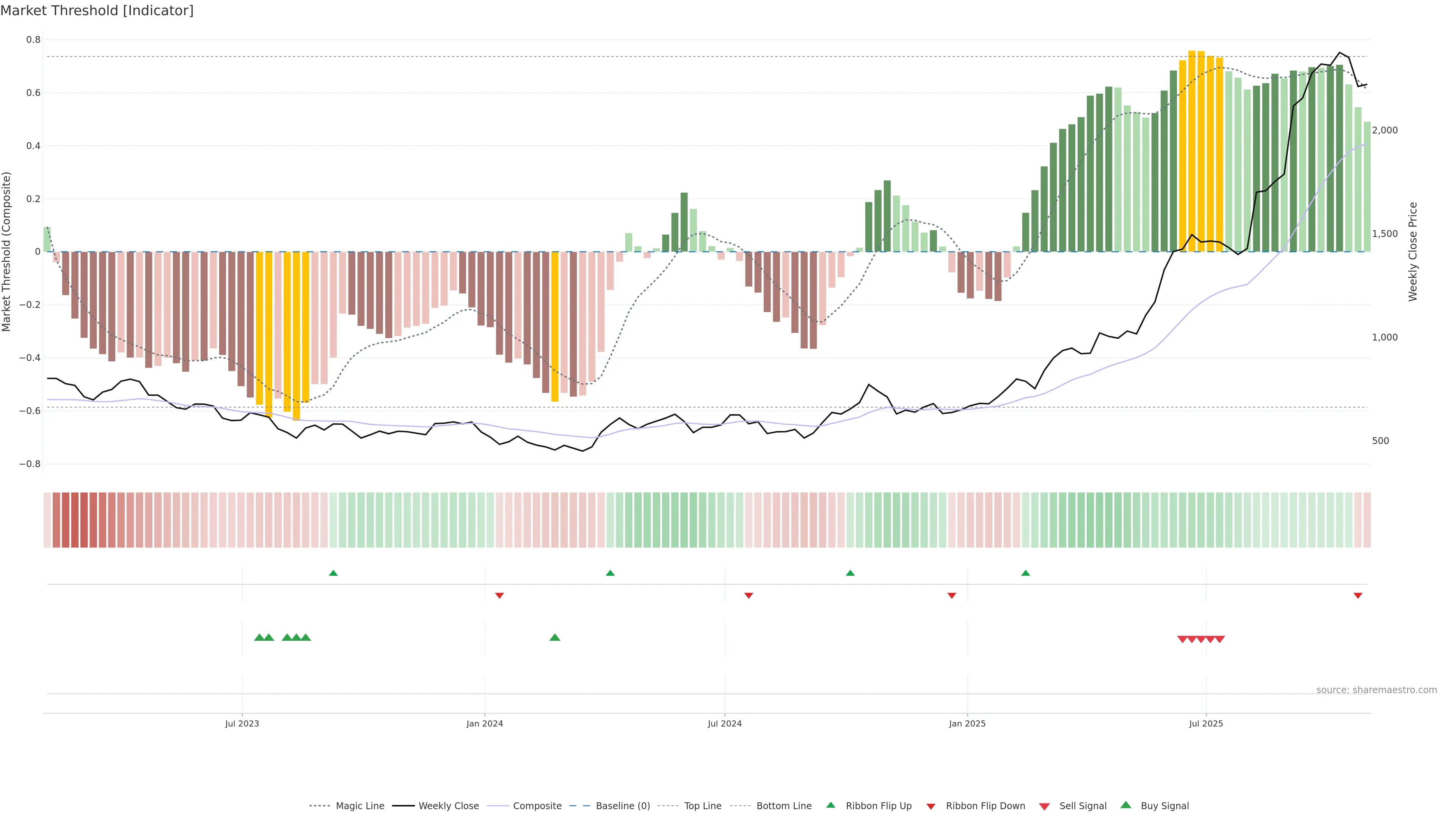Click the tallest yellow bar near Jul 2025
Image resolution: width=1456 pixels, height=819 pixels.
[1191, 152]
